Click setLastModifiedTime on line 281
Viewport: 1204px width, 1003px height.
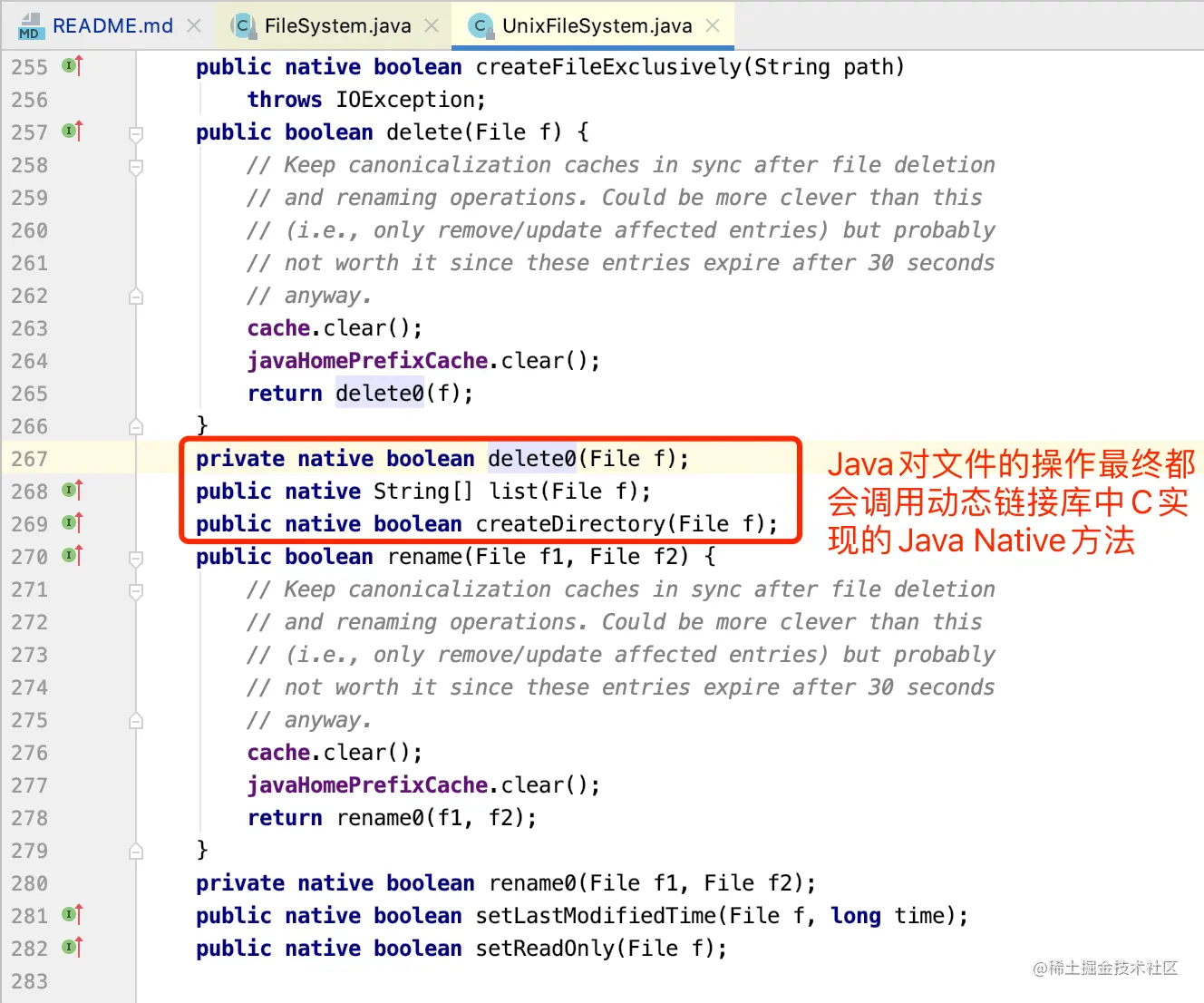coord(596,916)
